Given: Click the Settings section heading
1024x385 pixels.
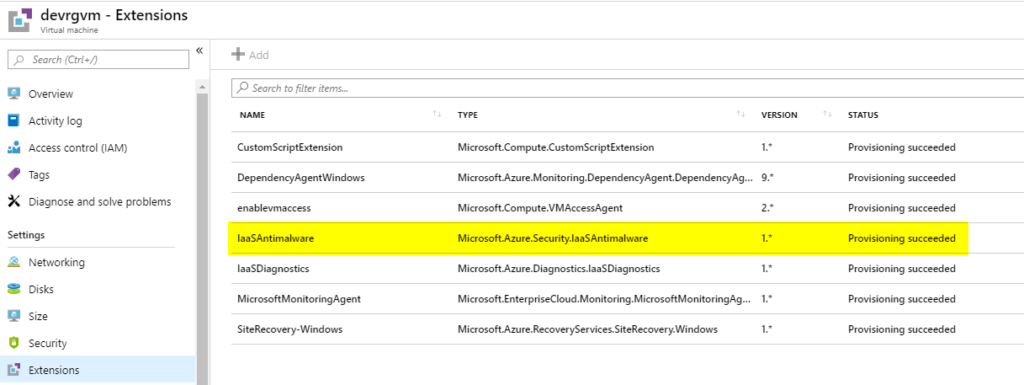Looking at the screenshot, I should pos(26,235).
